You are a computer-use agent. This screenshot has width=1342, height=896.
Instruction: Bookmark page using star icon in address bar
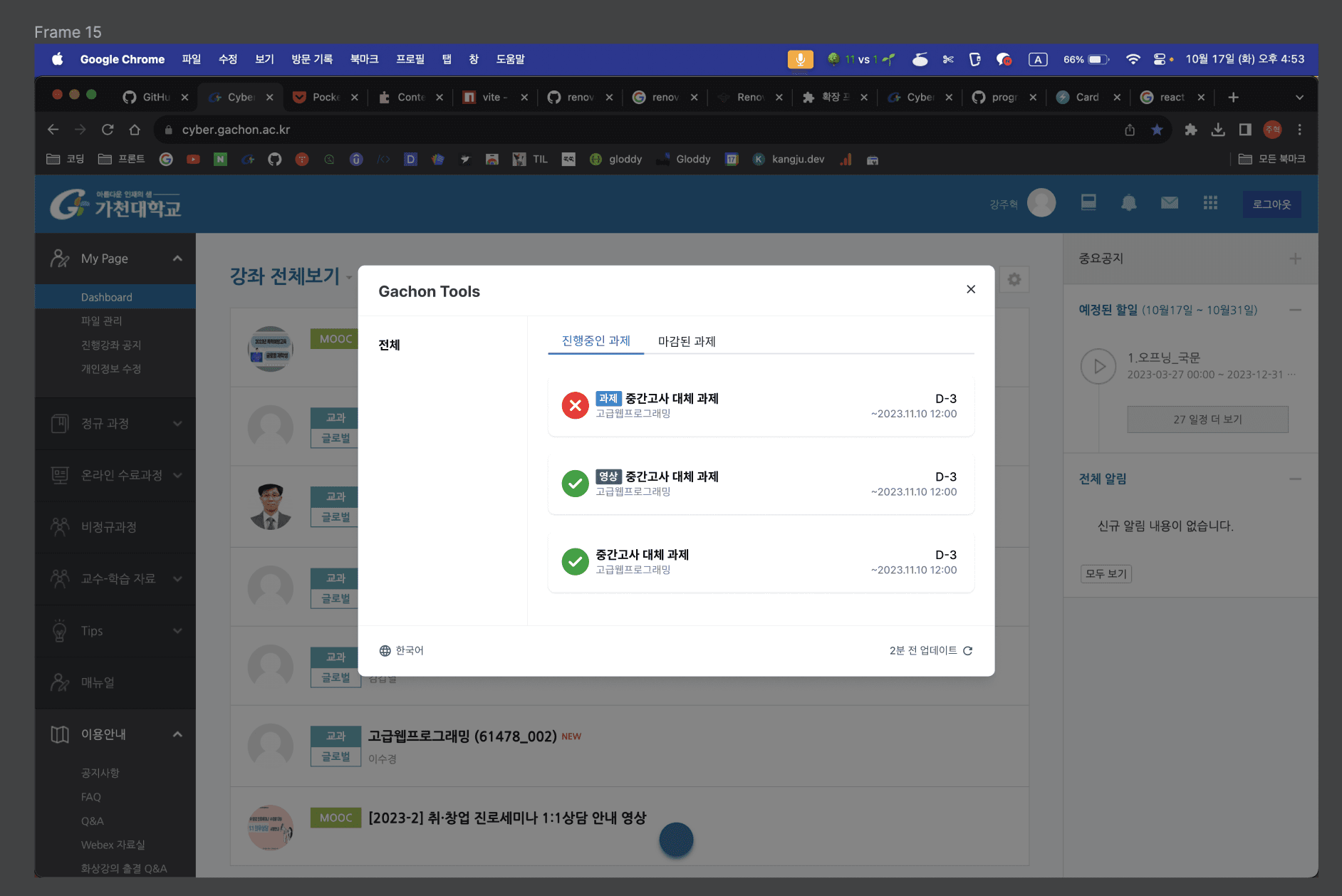pos(1157,130)
